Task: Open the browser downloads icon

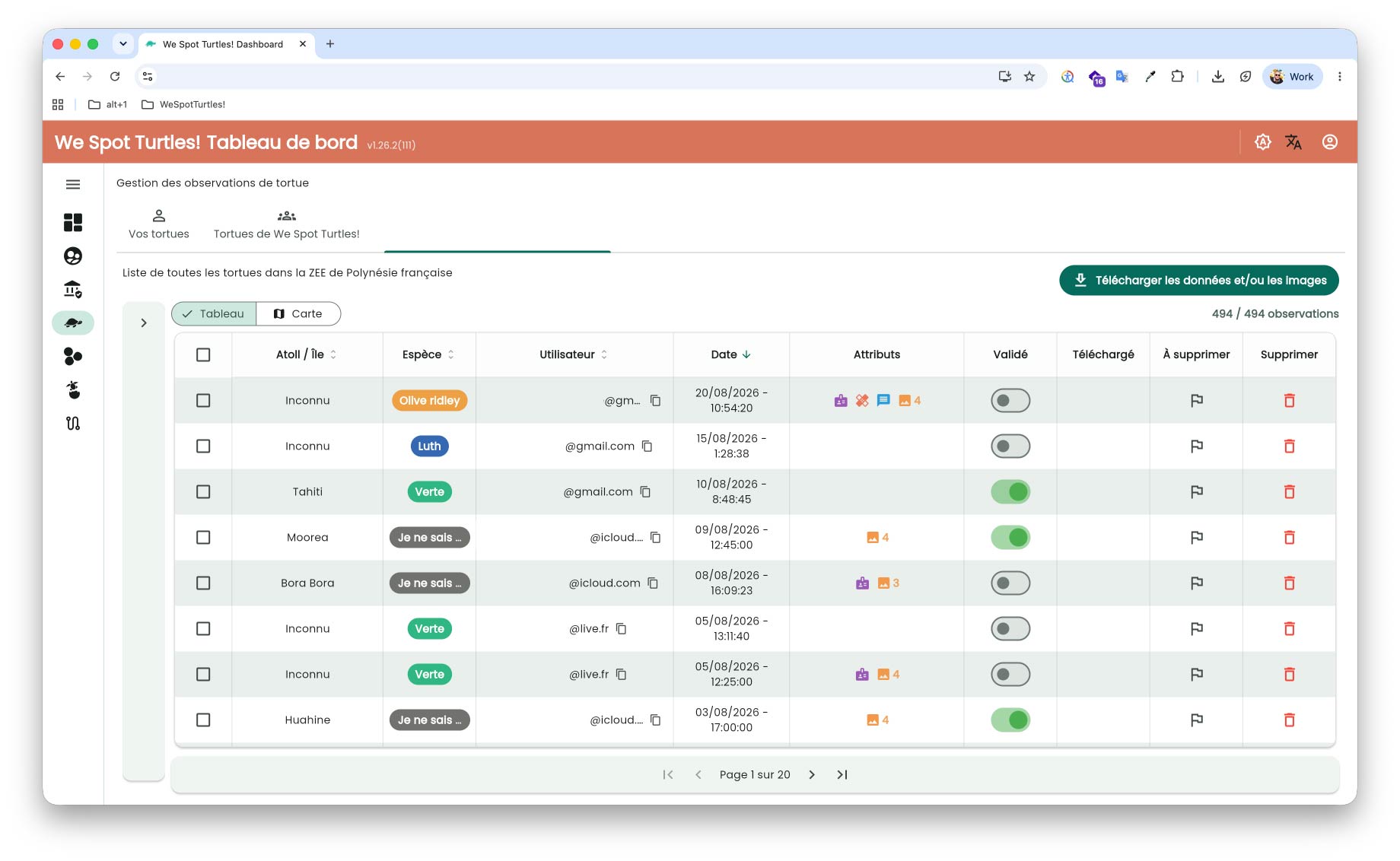Action: tap(1218, 77)
